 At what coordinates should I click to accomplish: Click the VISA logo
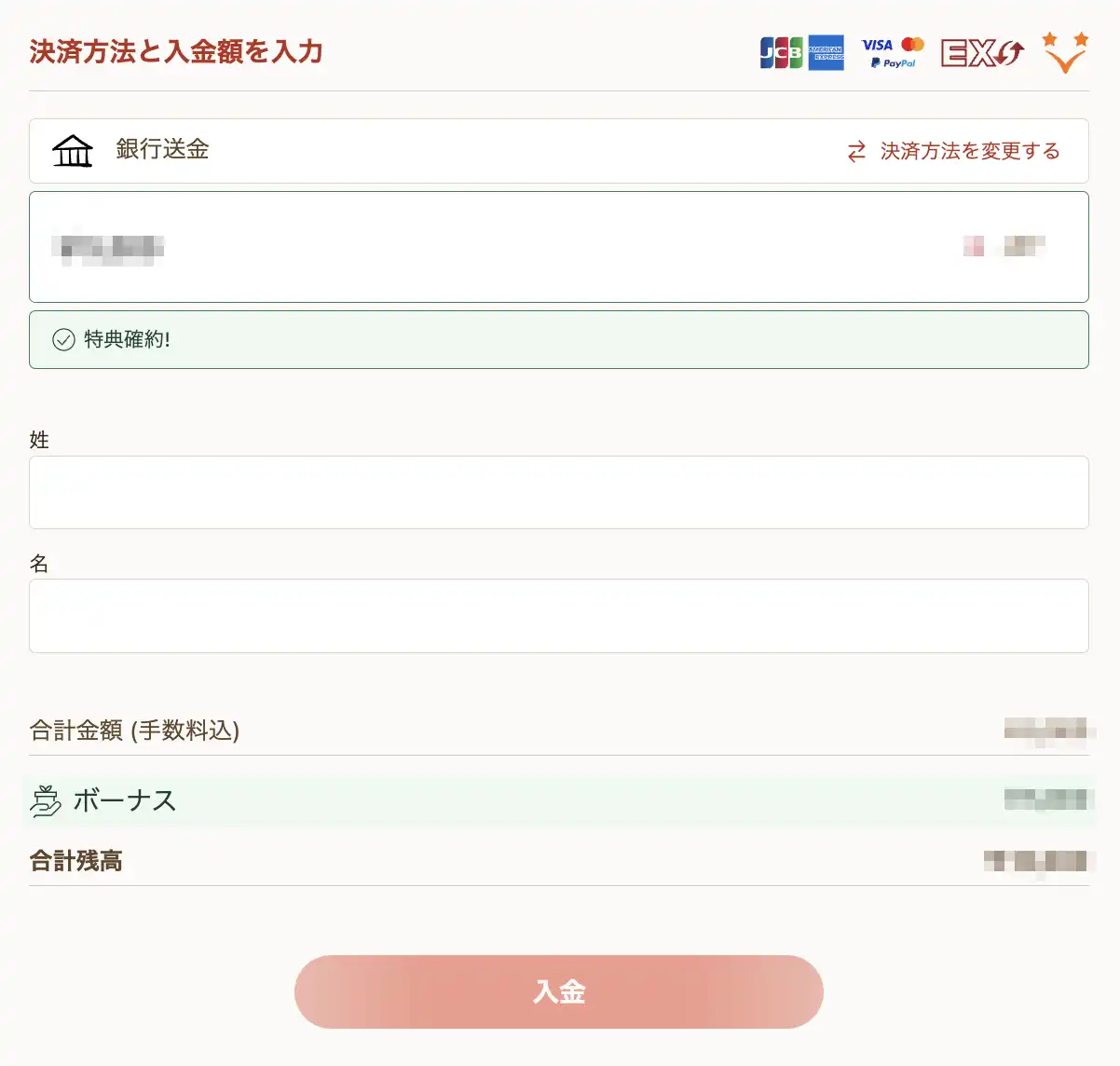tap(877, 45)
